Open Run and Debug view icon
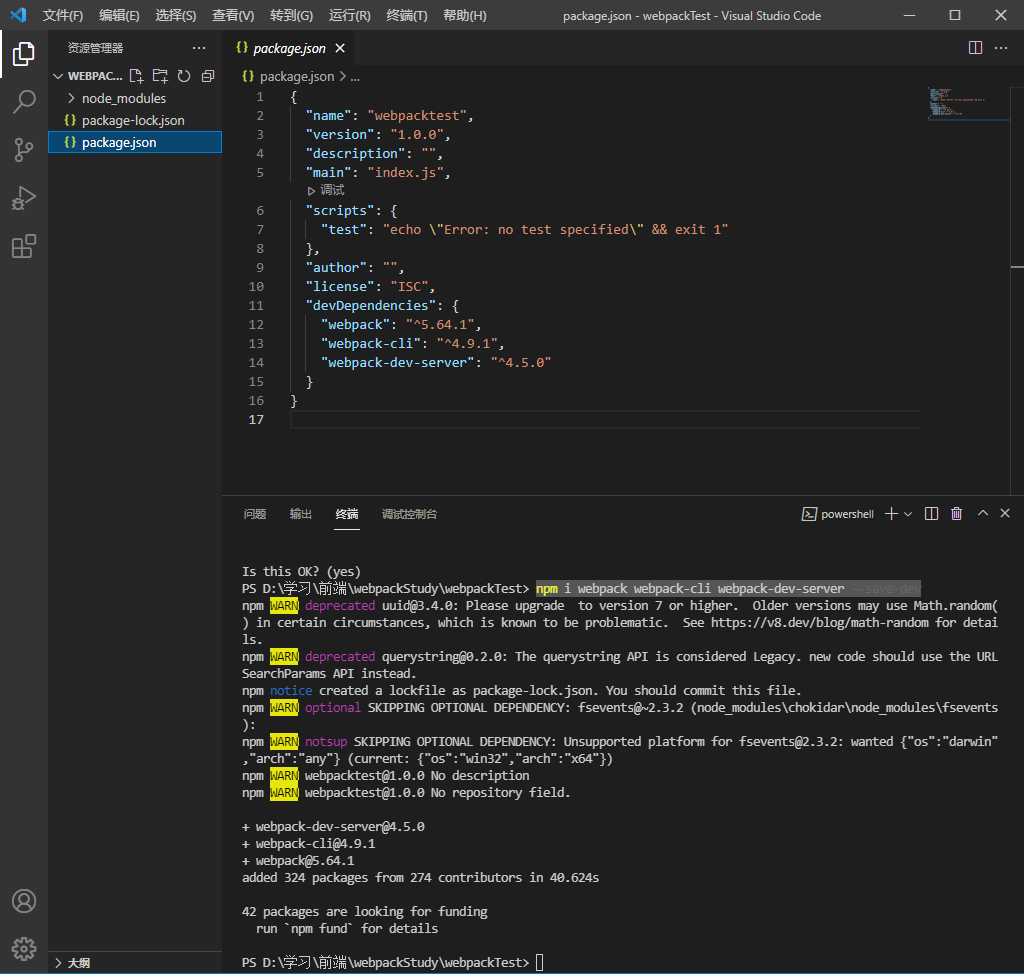This screenshot has width=1024, height=974. pos(24,199)
